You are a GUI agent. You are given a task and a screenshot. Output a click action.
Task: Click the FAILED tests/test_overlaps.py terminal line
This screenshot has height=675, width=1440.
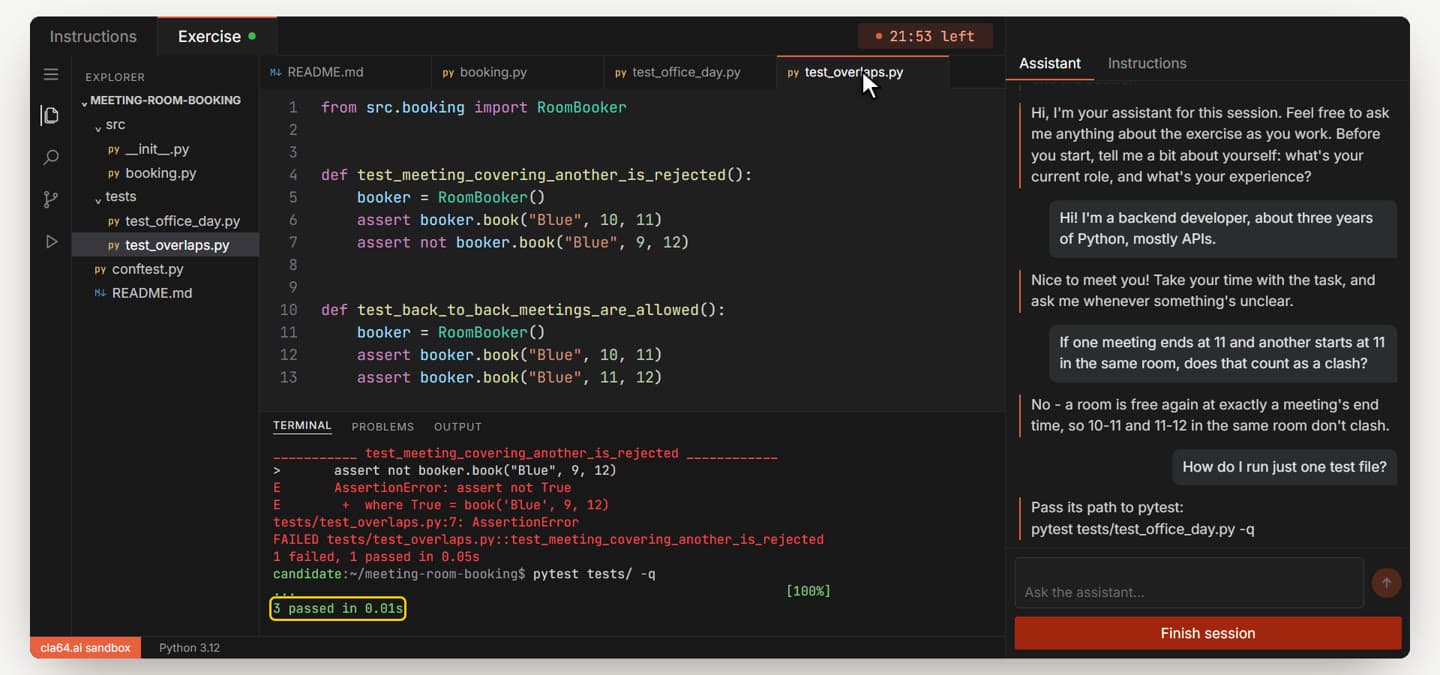[x=548, y=539]
